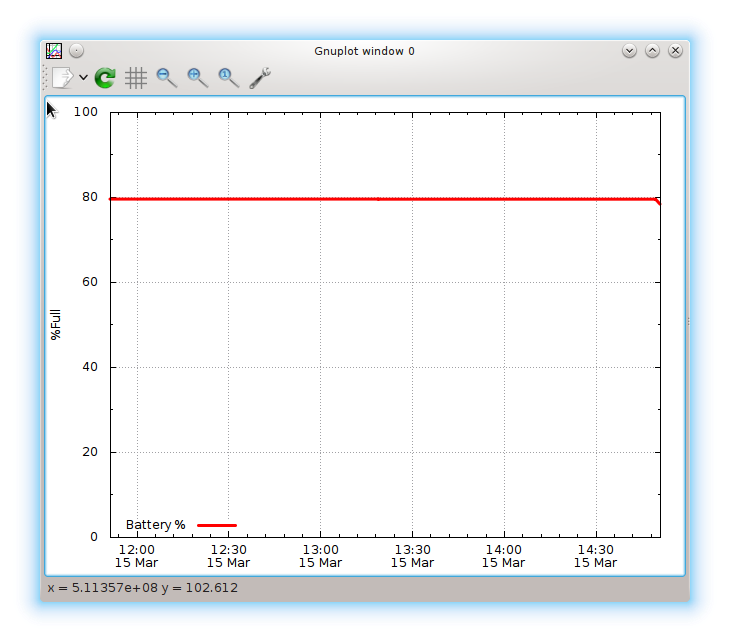Toggle the round pin button in title bar
Viewport: 730px width, 642px height.
point(76,50)
